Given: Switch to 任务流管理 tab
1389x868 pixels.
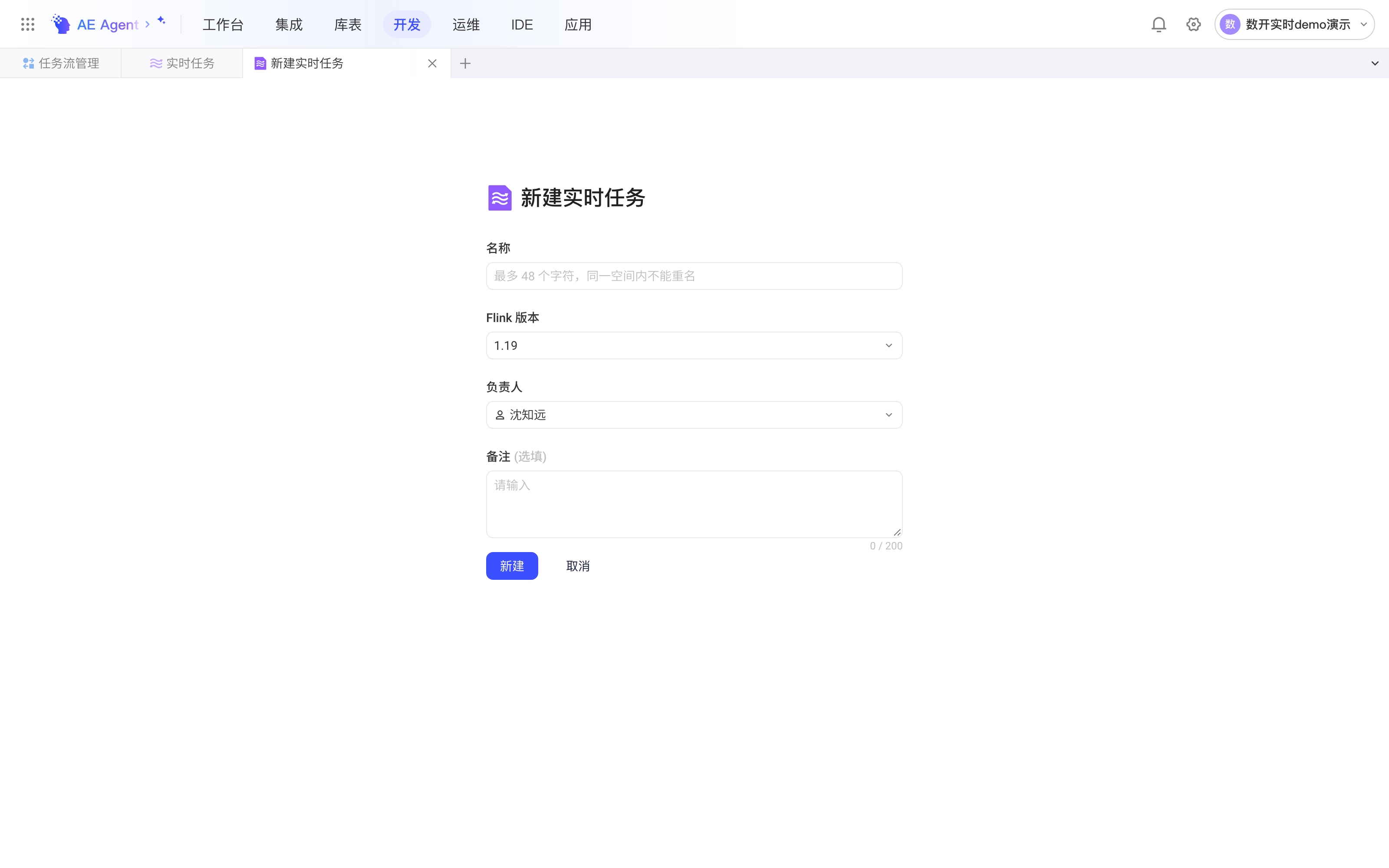Looking at the screenshot, I should click(61, 63).
